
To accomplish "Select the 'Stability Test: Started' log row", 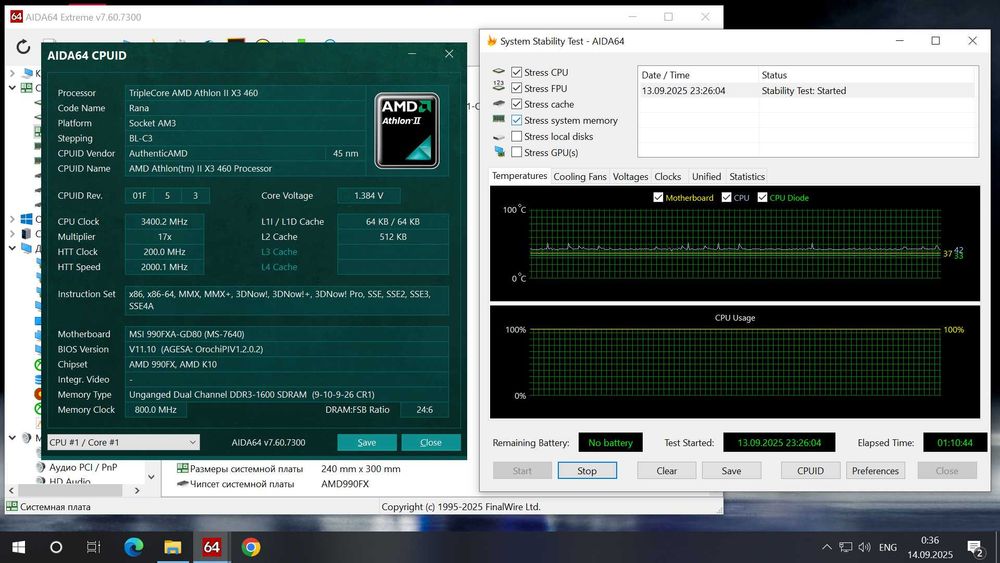I will pos(807,91).
